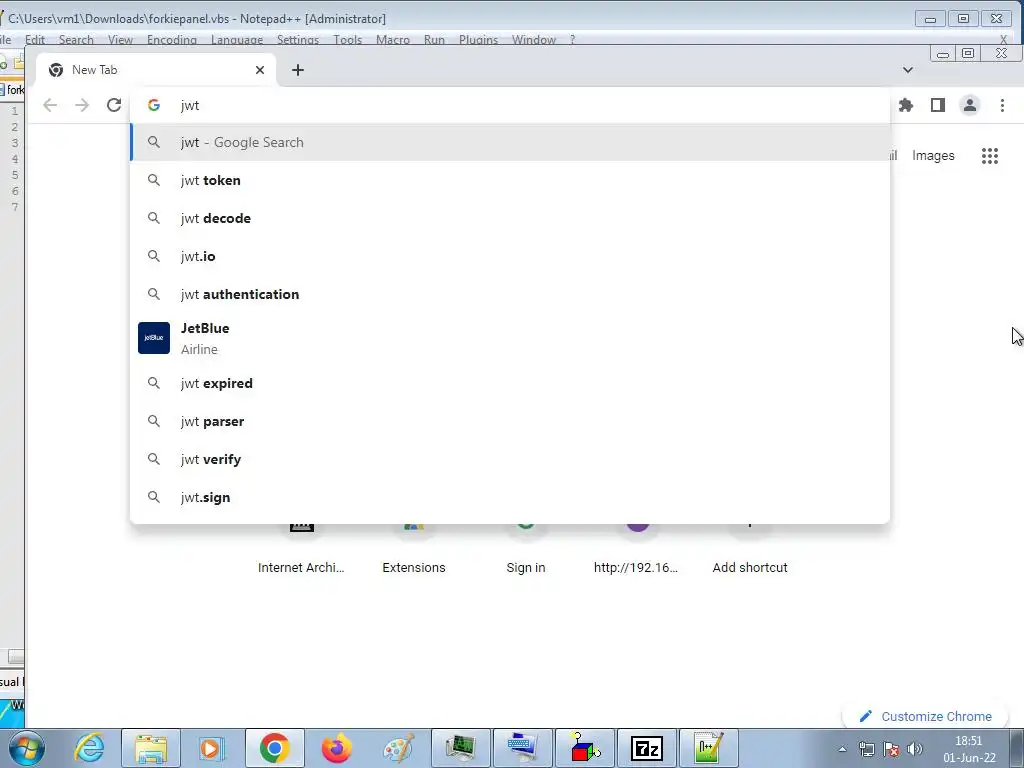Screen dimensions: 1024x768
Task: Choose the 'jwt decode' suggestion
Action: coord(509,218)
